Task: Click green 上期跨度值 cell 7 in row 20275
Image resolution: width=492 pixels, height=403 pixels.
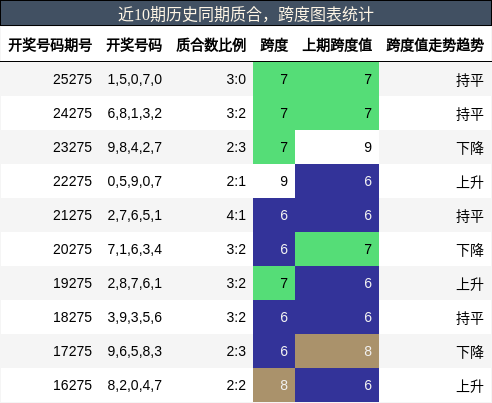Action: [337, 249]
